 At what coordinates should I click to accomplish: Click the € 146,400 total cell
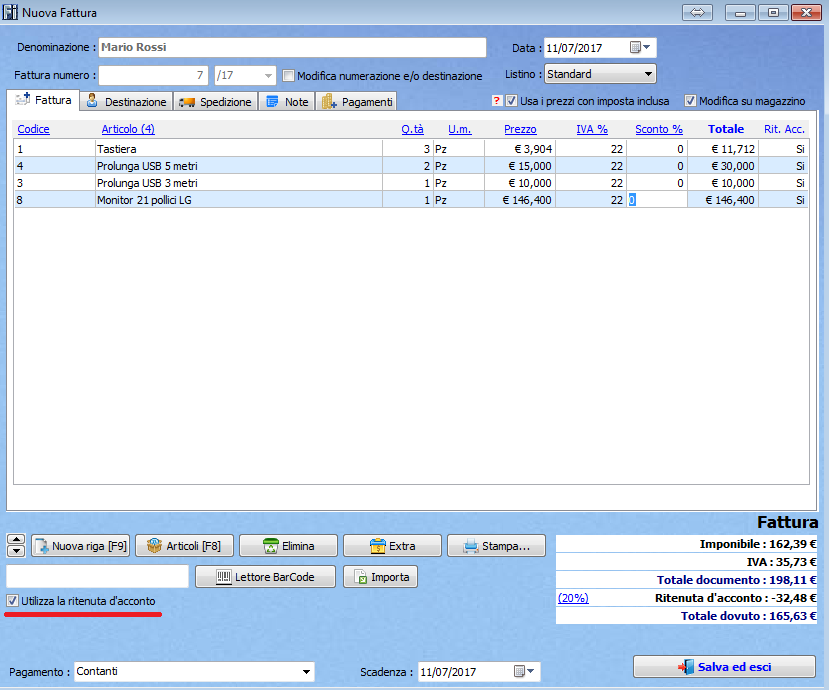pos(723,200)
